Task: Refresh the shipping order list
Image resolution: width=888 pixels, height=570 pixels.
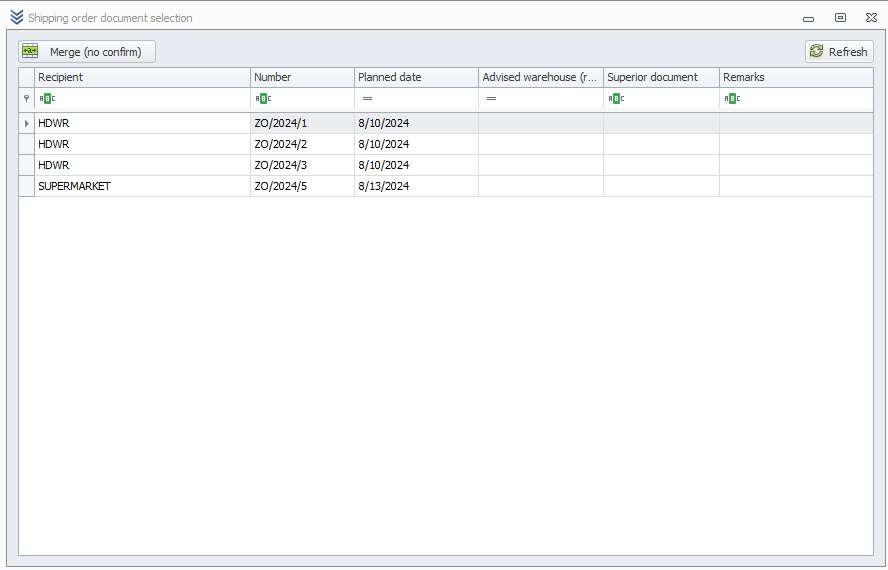Action: click(x=839, y=52)
